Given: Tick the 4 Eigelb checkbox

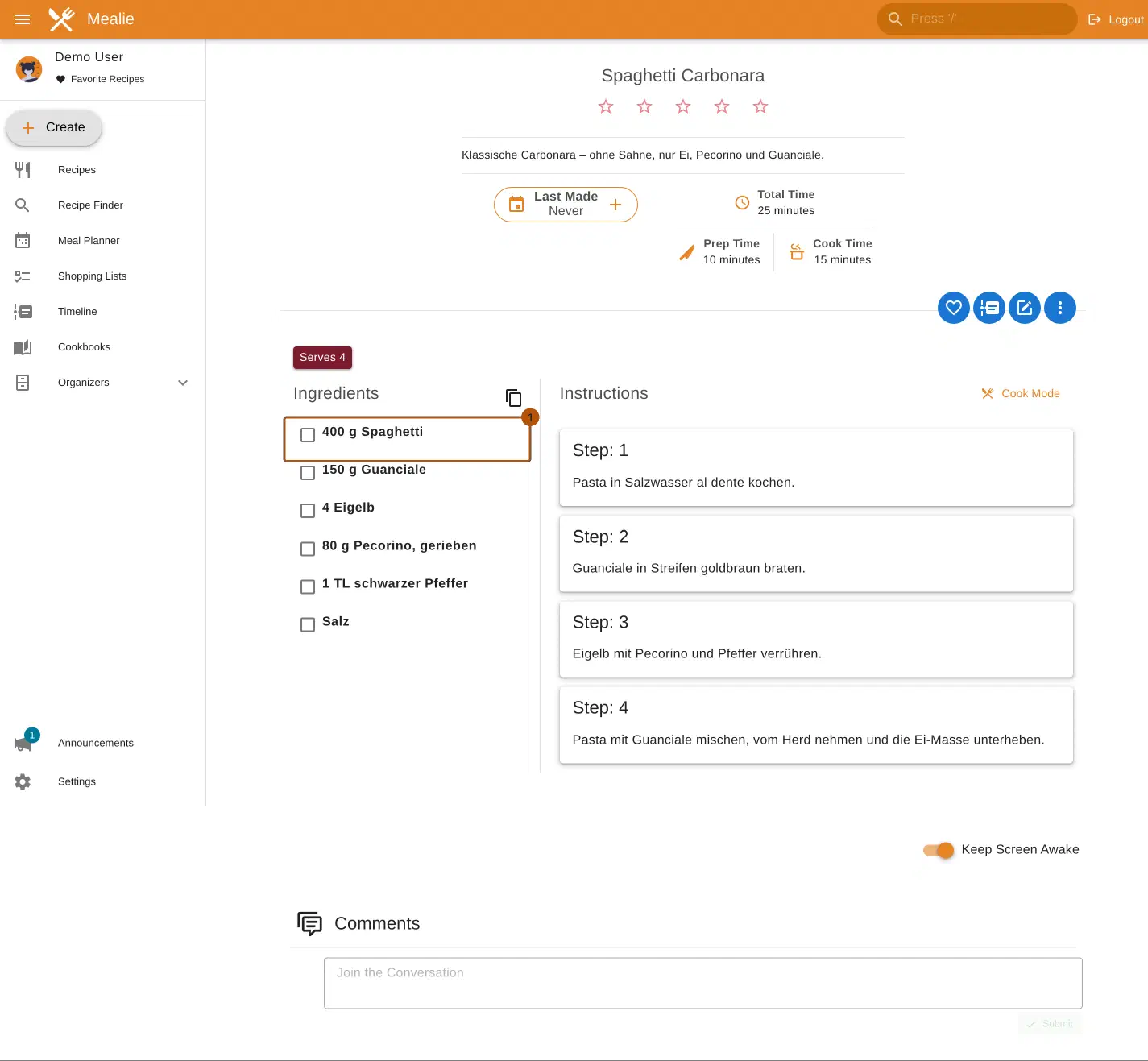Looking at the screenshot, I should coord(308,511).
